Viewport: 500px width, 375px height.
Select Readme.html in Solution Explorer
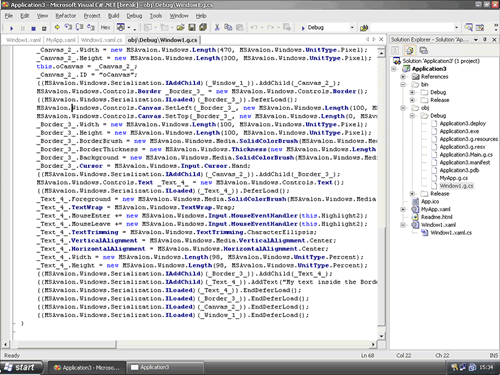437,217
